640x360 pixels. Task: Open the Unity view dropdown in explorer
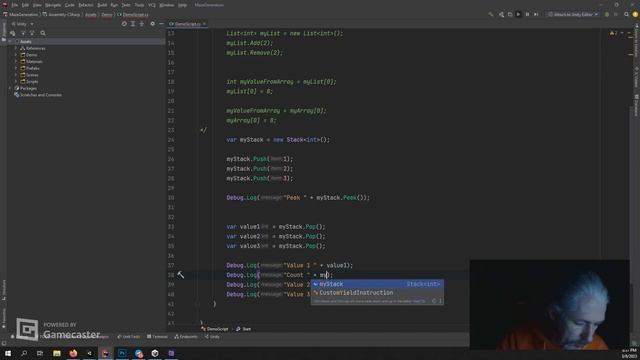coord(23,24)
